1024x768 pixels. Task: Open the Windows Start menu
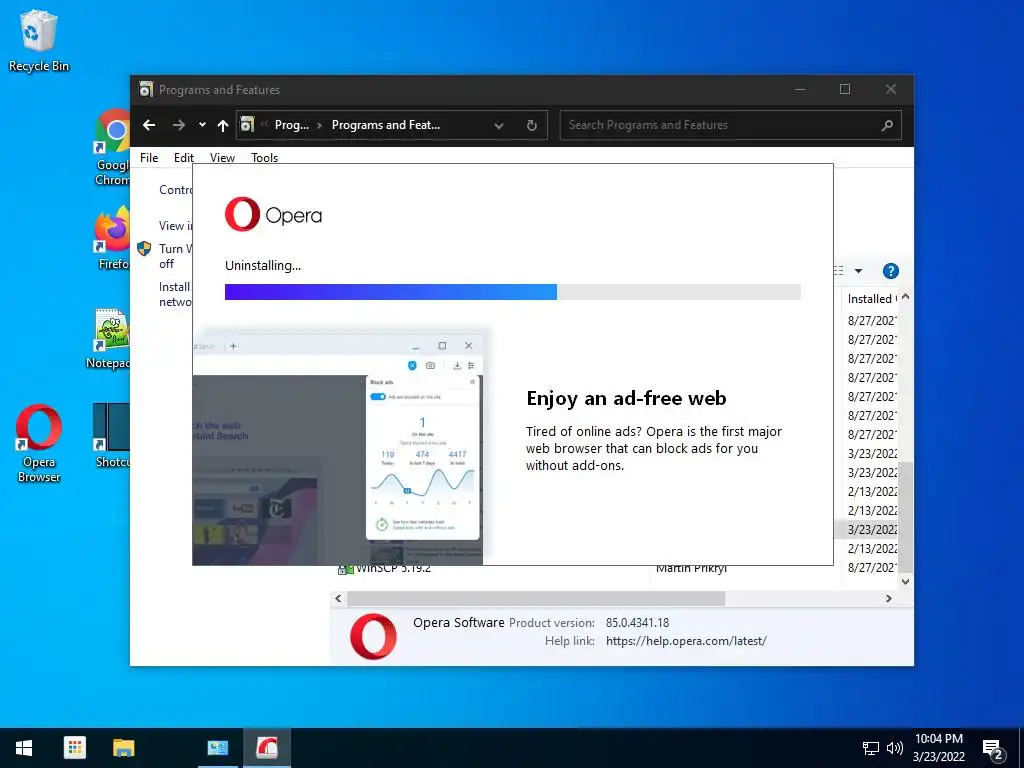pos(24,748)
